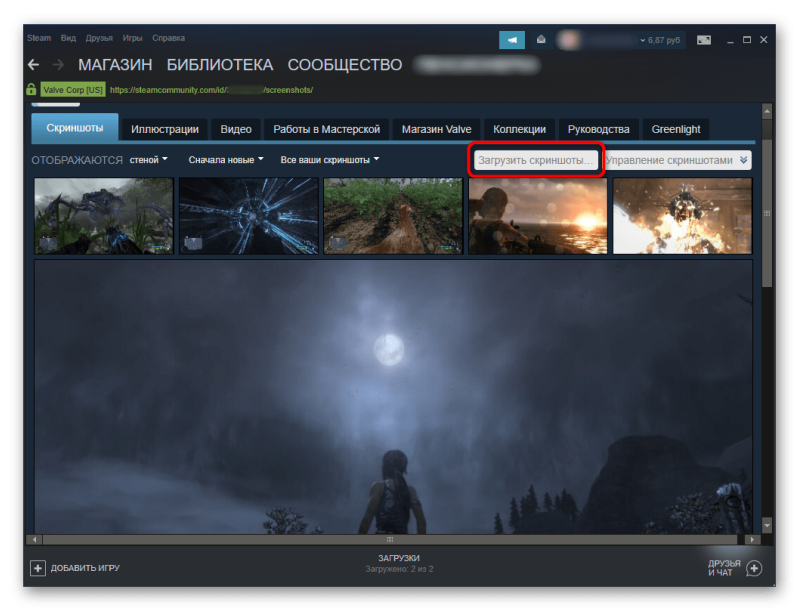Go forward with the right arrow
Viewport: 800px width, 611px height.
pyautogui.click(x=59, y=65)
